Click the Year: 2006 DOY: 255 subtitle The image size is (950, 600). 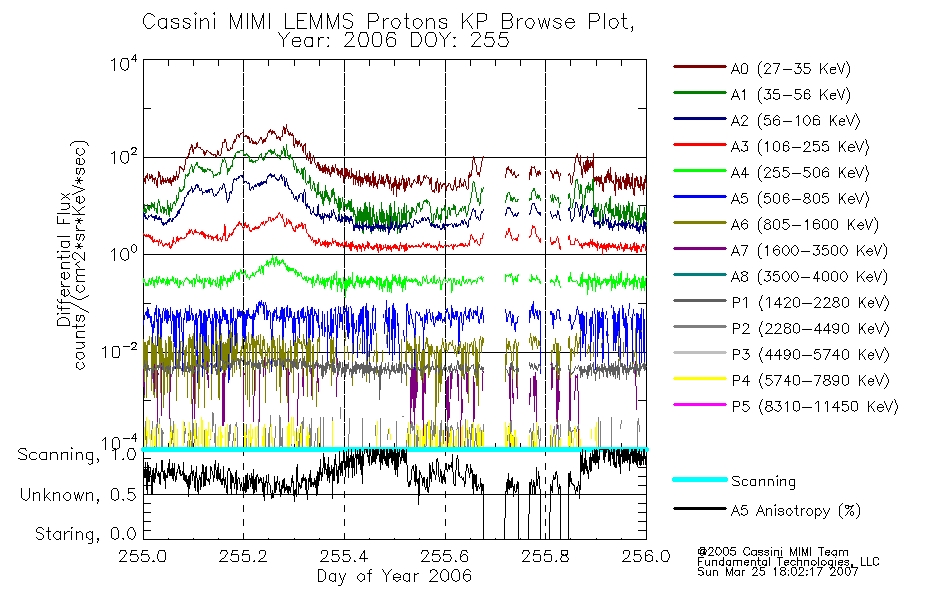394,41
